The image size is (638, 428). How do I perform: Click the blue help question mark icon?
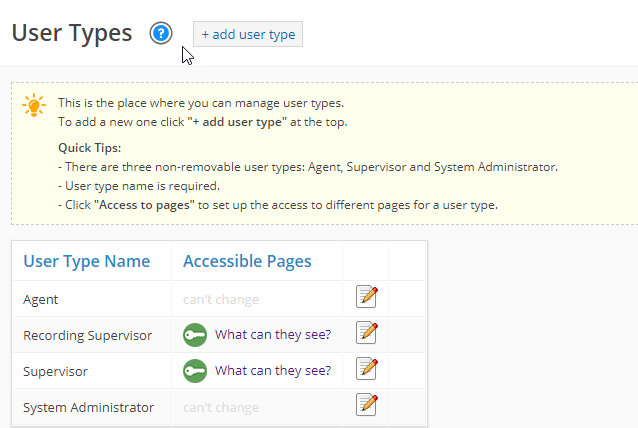(161, 34)
